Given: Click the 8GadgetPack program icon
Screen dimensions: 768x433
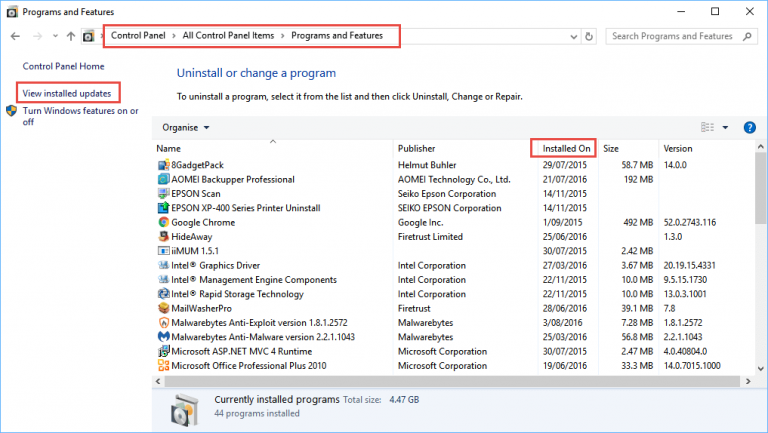Looking at the screenshot, I should pyautogui.click(x=164, y=165).
